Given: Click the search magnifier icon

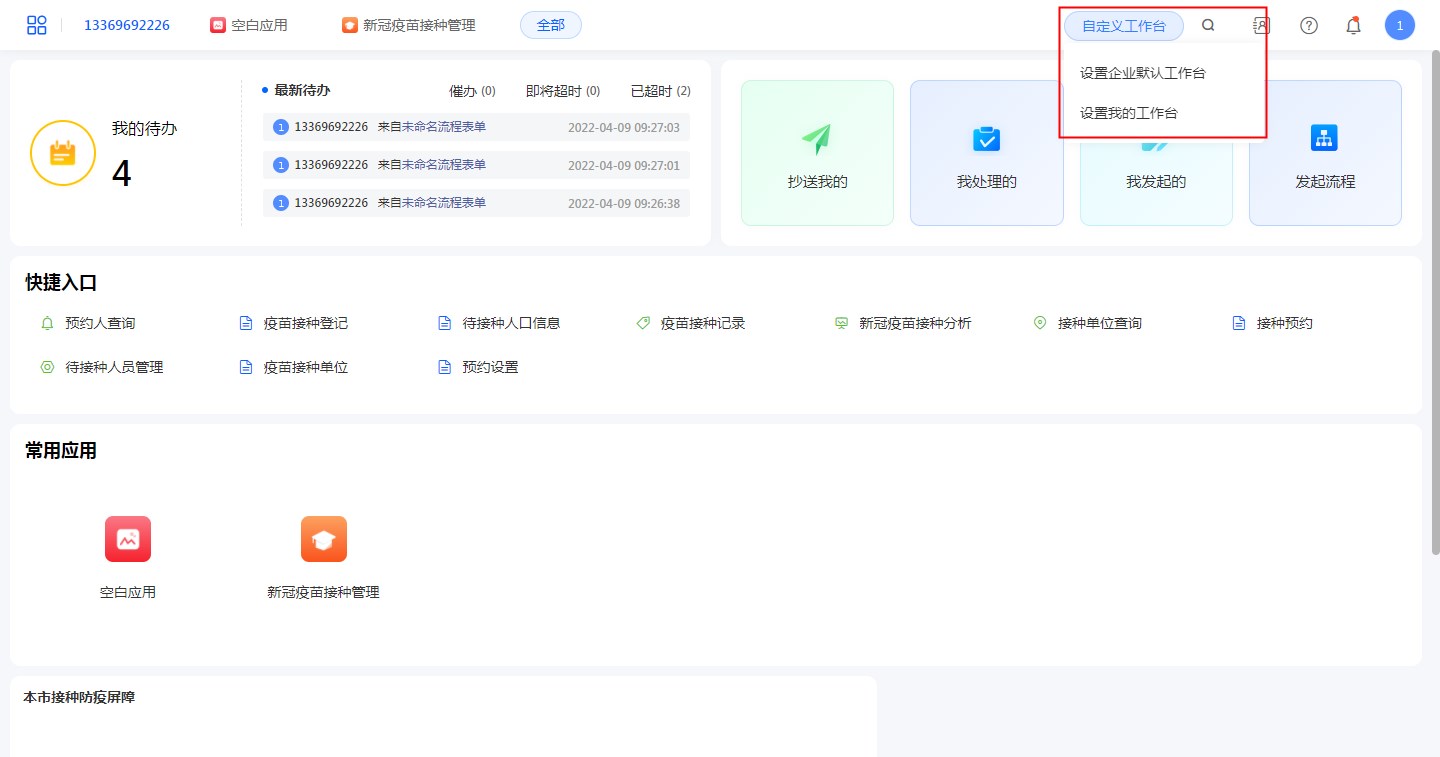Looking at the screenshot, I should click(1208, 26).
